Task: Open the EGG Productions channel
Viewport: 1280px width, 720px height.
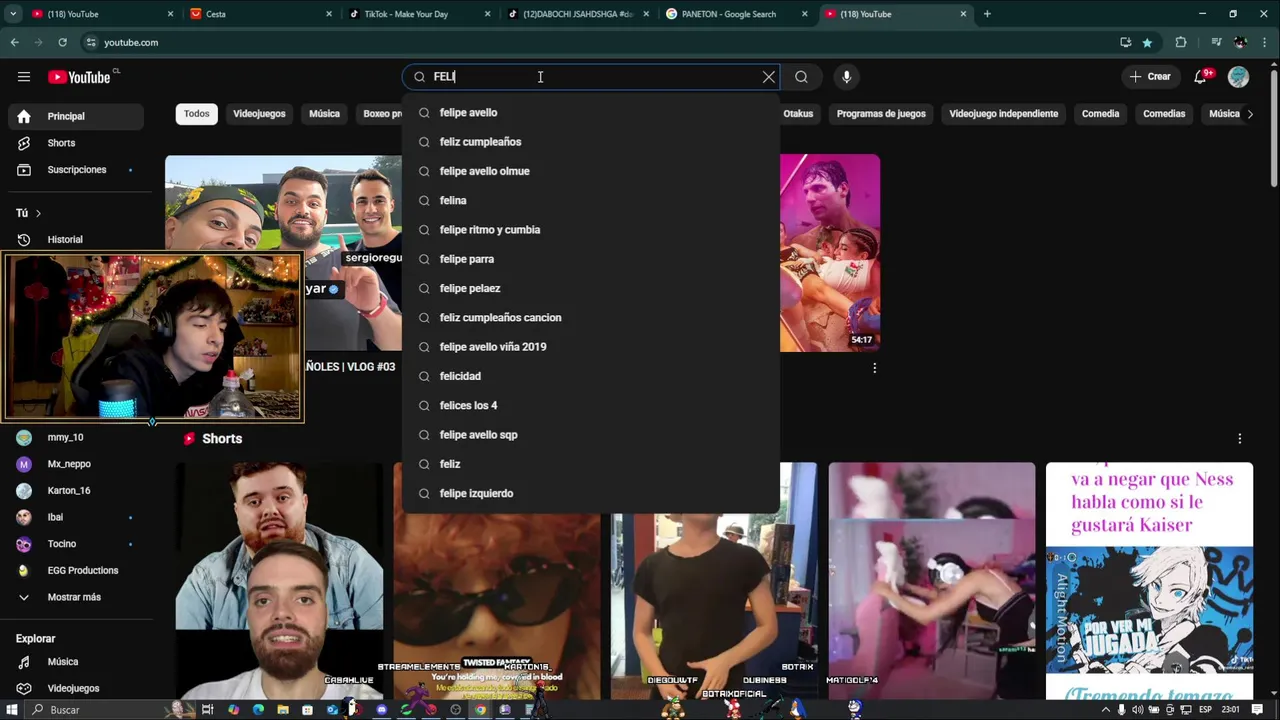Action: pos(76,571)
